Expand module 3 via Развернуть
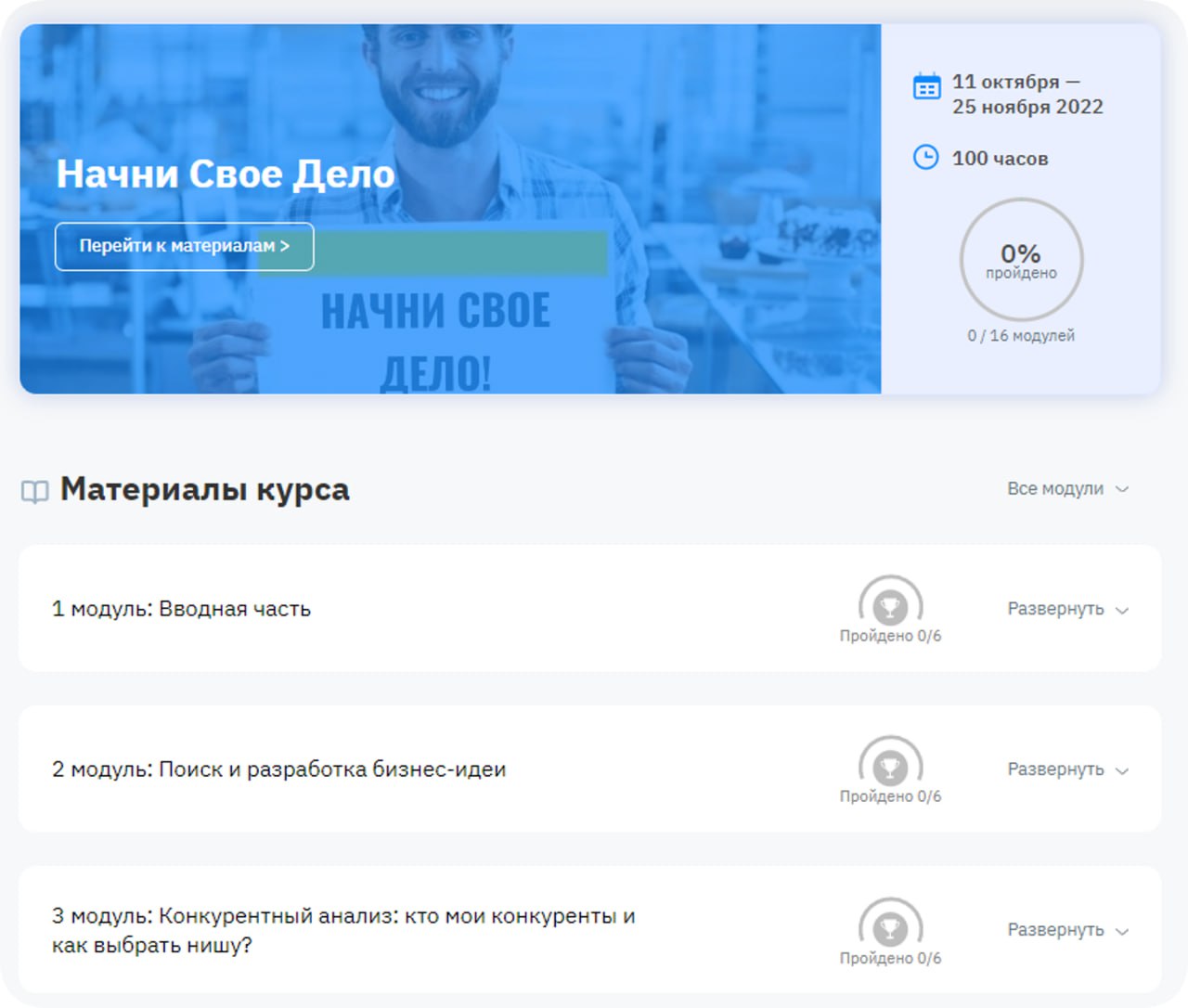This screenshot has width=1188, height=1008. pyautogui.click(x=1068, y=930)
